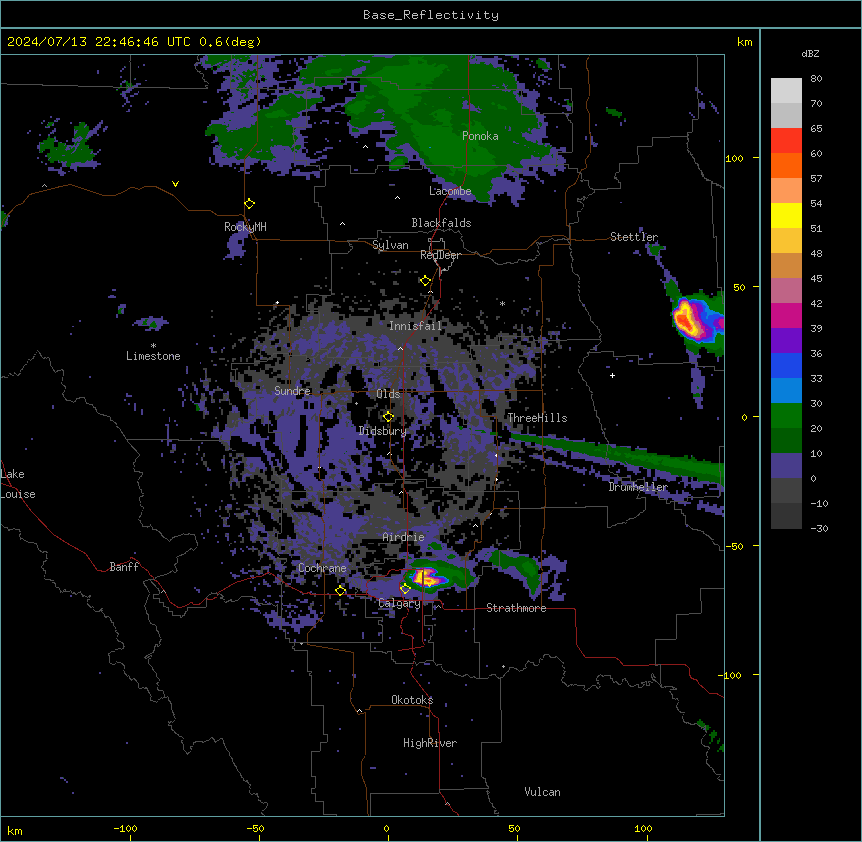Click the Okotoks label
The width and height of the screenshot is (862, 842).
tap(412, 700)
